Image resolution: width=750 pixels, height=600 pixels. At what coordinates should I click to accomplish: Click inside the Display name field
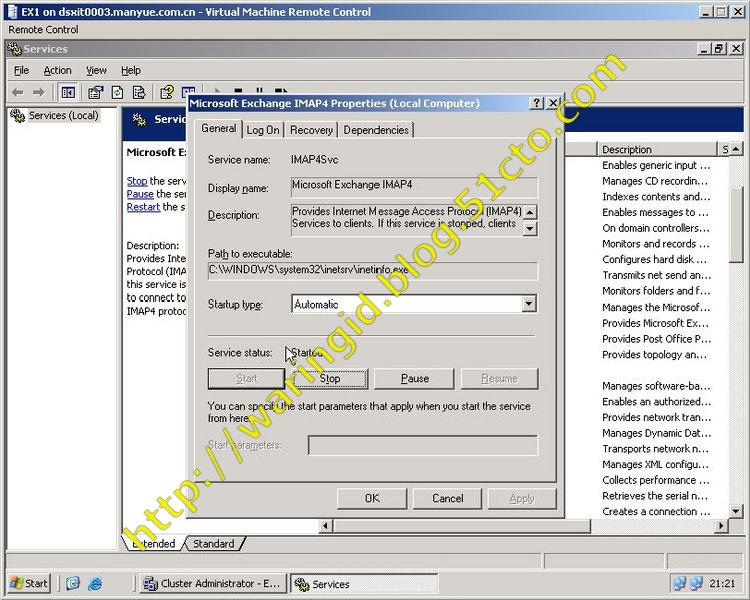tap(414, 186)
